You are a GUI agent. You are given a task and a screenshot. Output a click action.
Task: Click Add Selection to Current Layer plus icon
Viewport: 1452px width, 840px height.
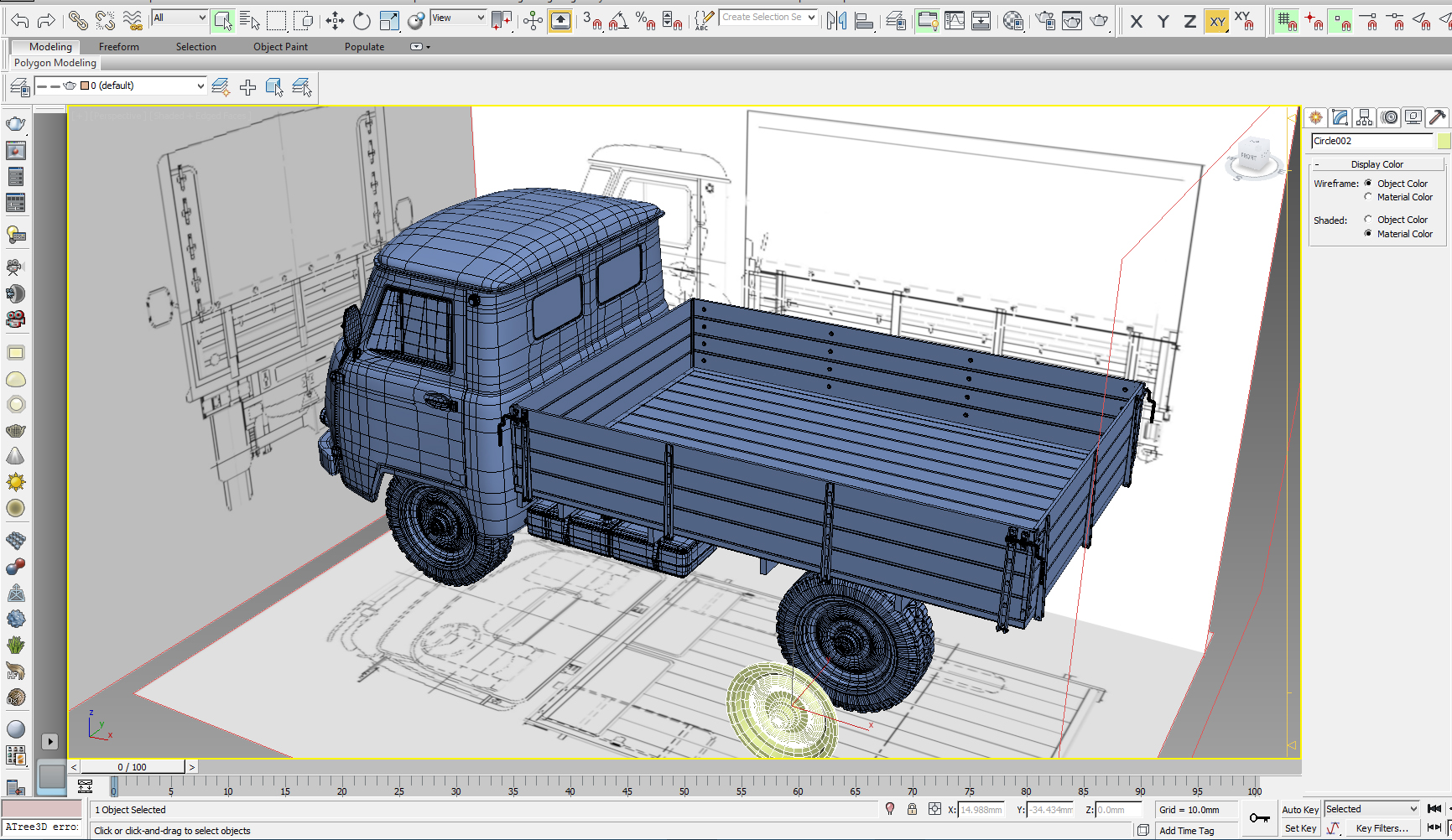click(247, 87)
